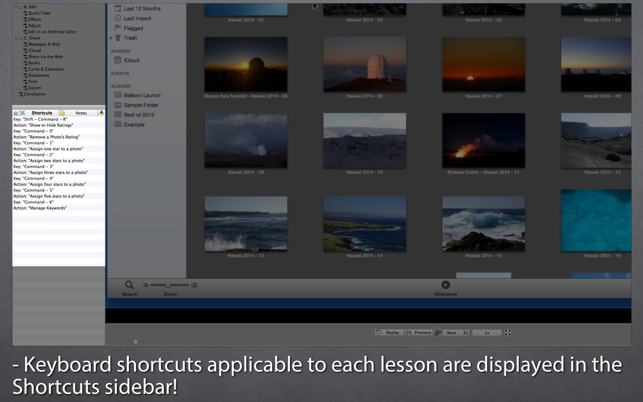Select the Hawaii 2014 - 15 wave photo
Image resolution: width=643 pixels, height=402 pixels.
[483, 224]
